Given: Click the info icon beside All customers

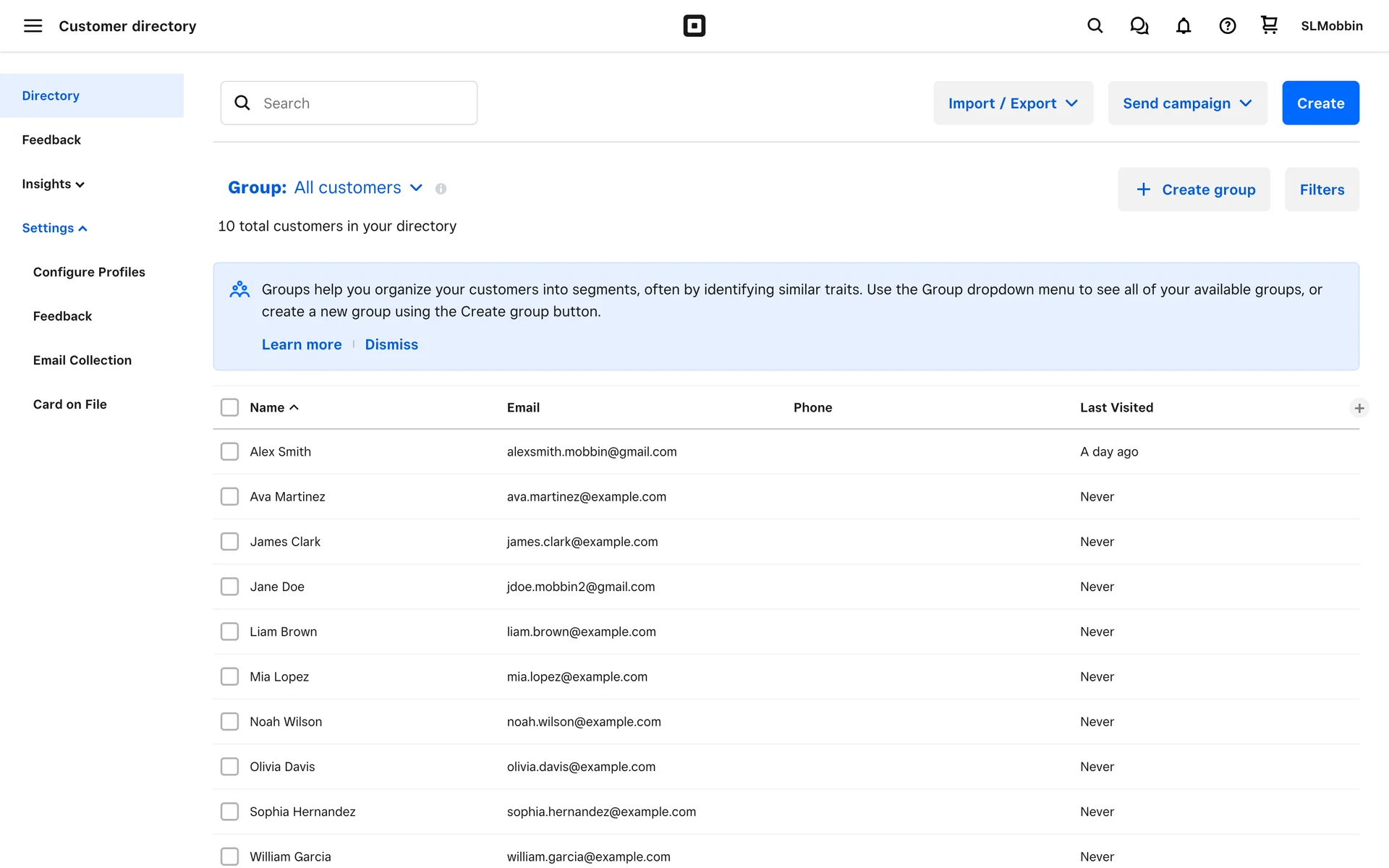Looking at the screenshot, I should click(441, 189).
